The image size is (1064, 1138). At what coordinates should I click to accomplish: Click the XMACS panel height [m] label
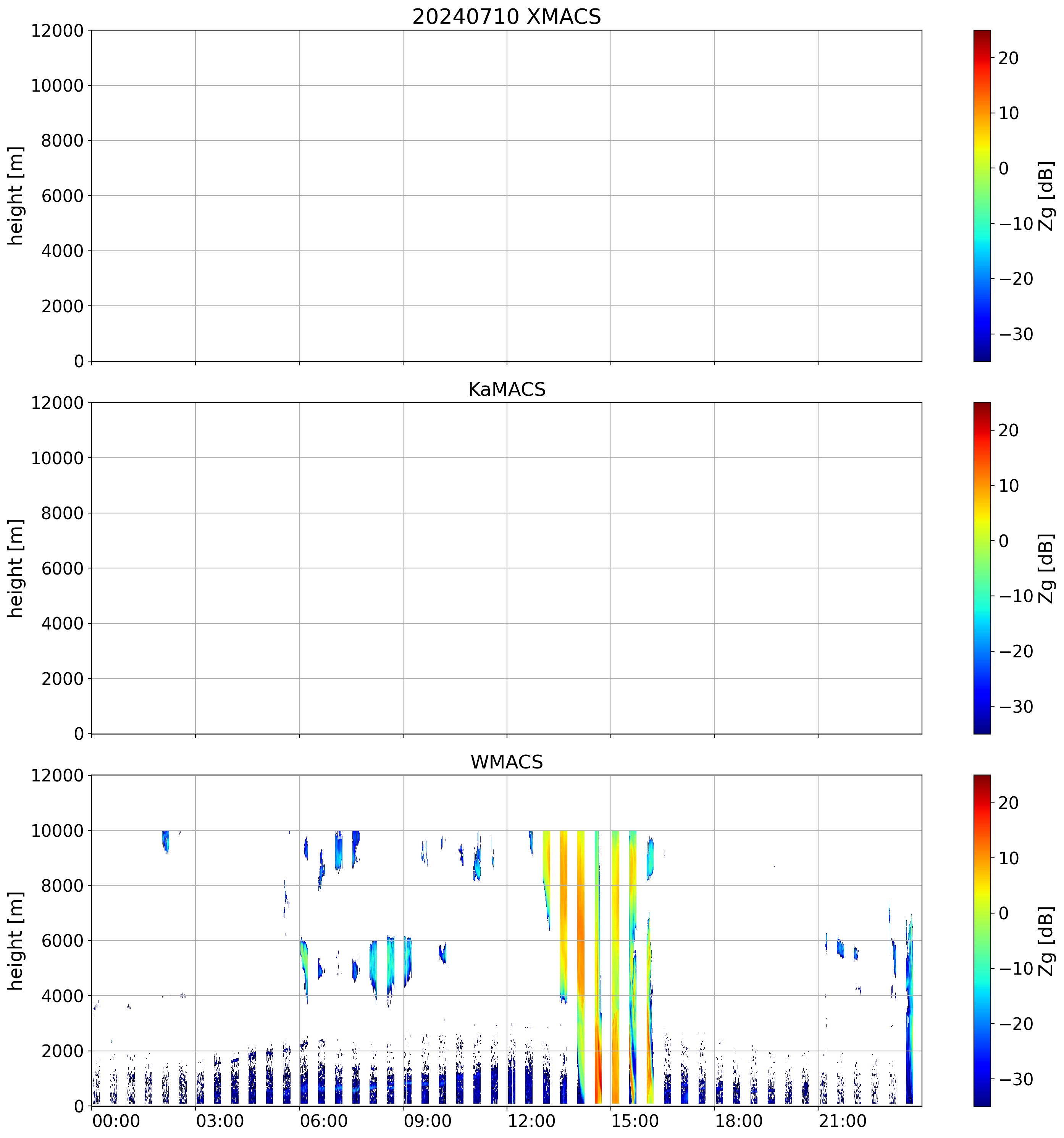coord(16,196)
